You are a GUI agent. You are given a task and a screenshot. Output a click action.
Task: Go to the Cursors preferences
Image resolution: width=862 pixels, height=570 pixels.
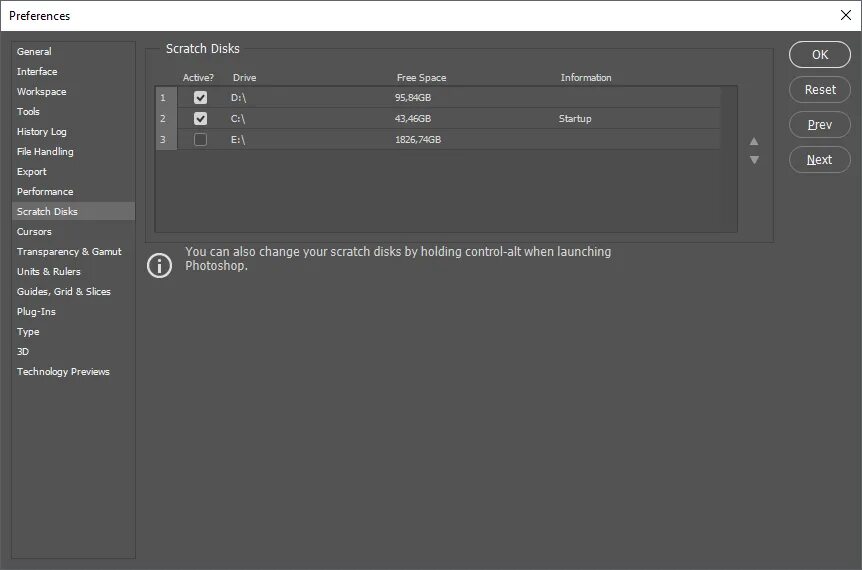34,231
